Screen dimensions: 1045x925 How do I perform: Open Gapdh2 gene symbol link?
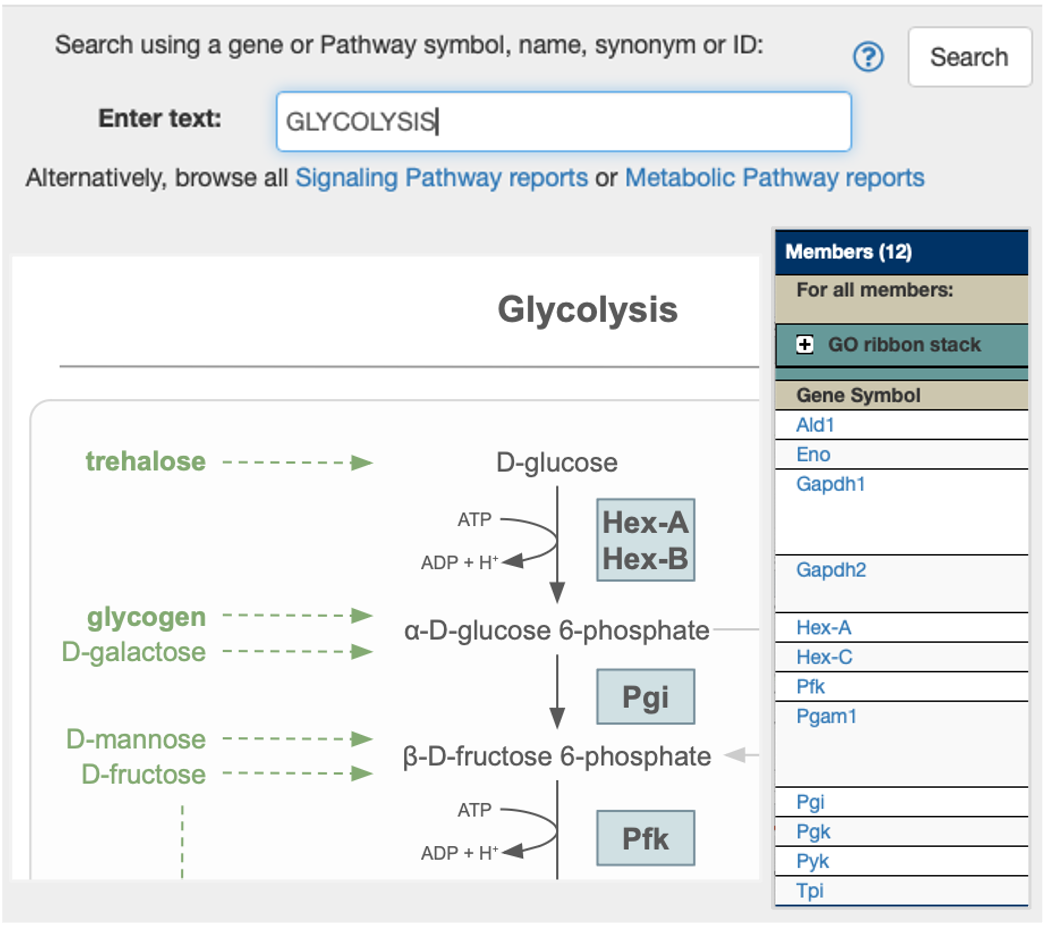(x=831, y=571)
